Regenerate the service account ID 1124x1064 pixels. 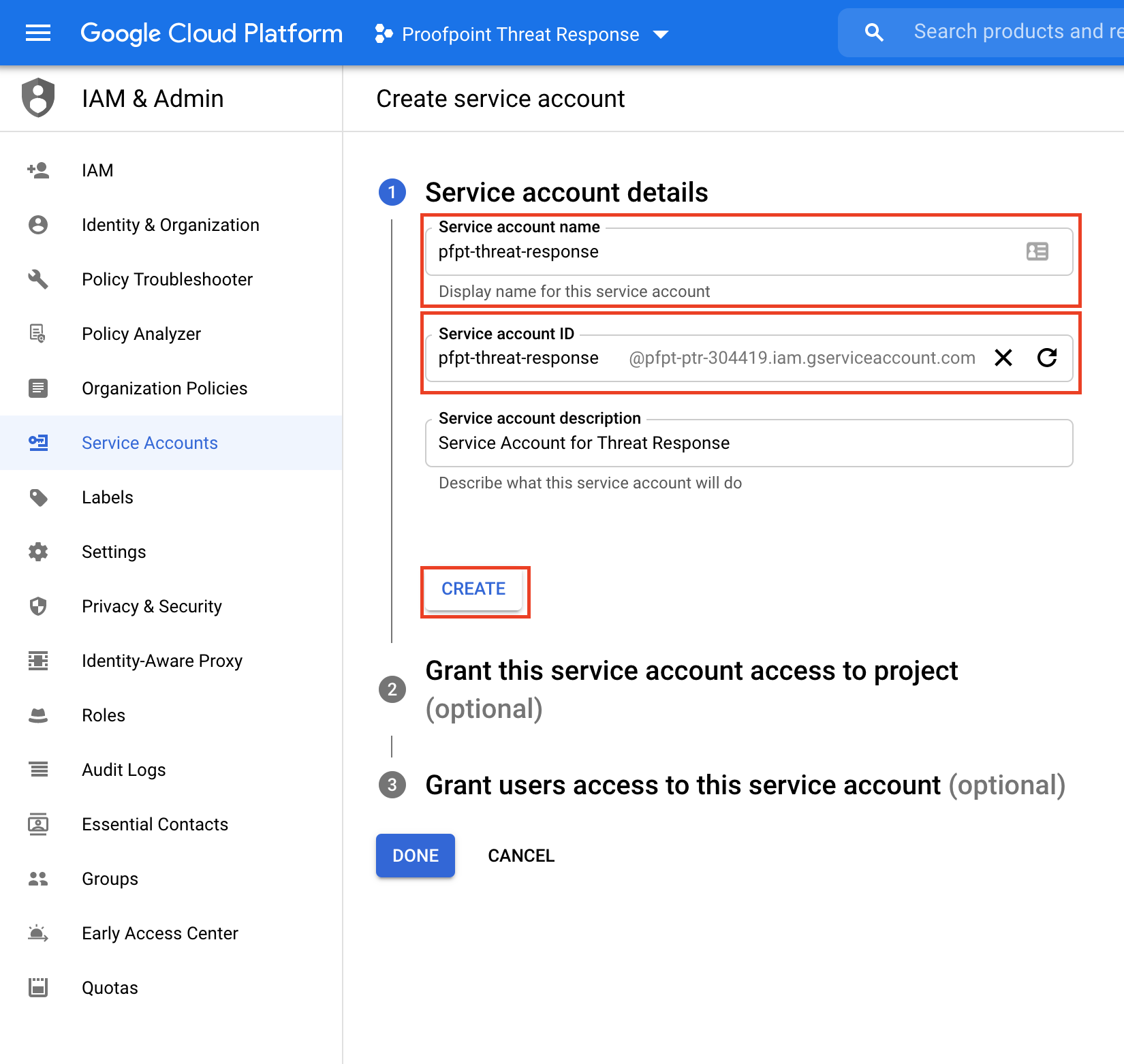pos(1046,358)
